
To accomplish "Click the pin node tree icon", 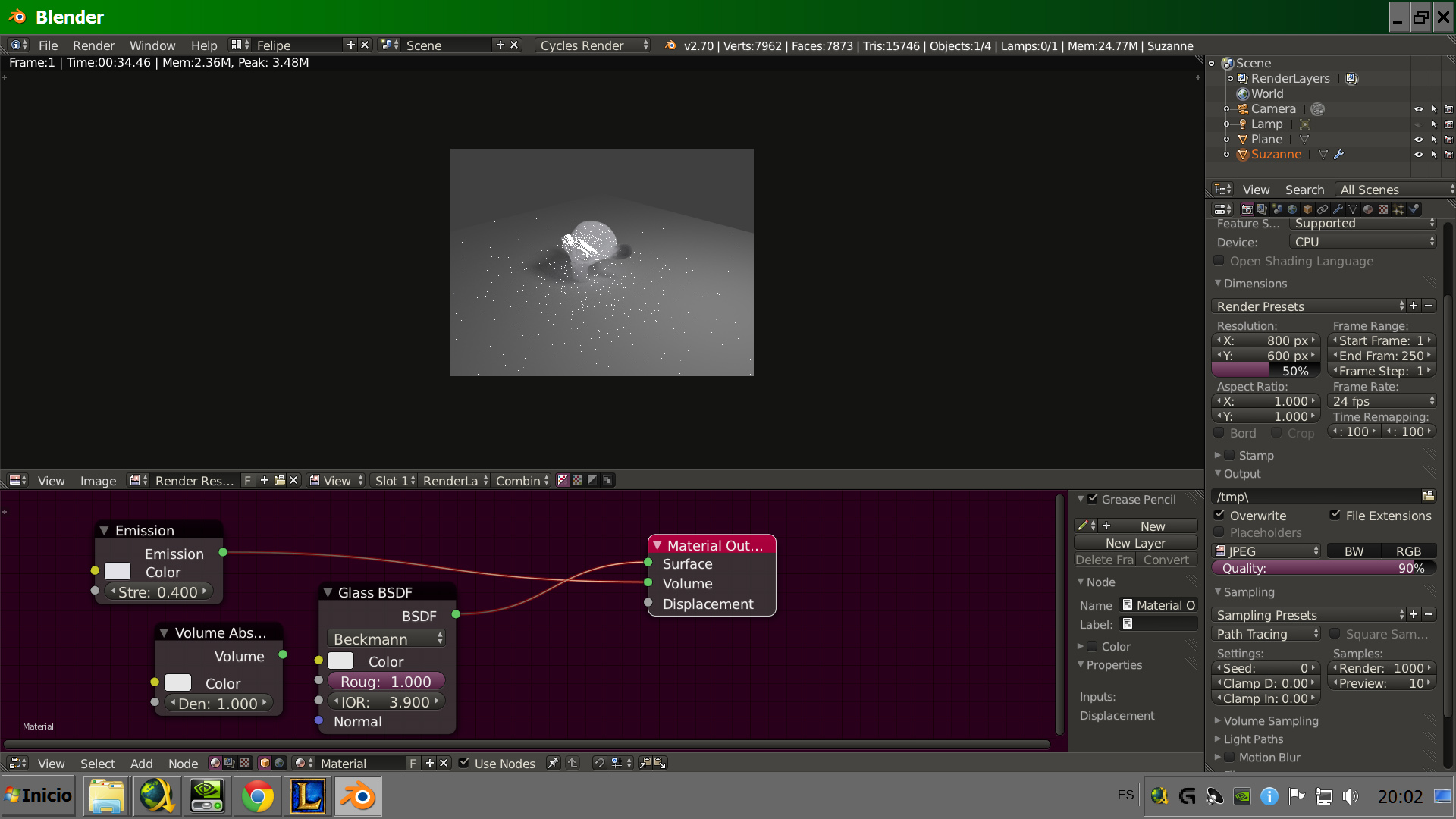I will [x=554, y=763].
